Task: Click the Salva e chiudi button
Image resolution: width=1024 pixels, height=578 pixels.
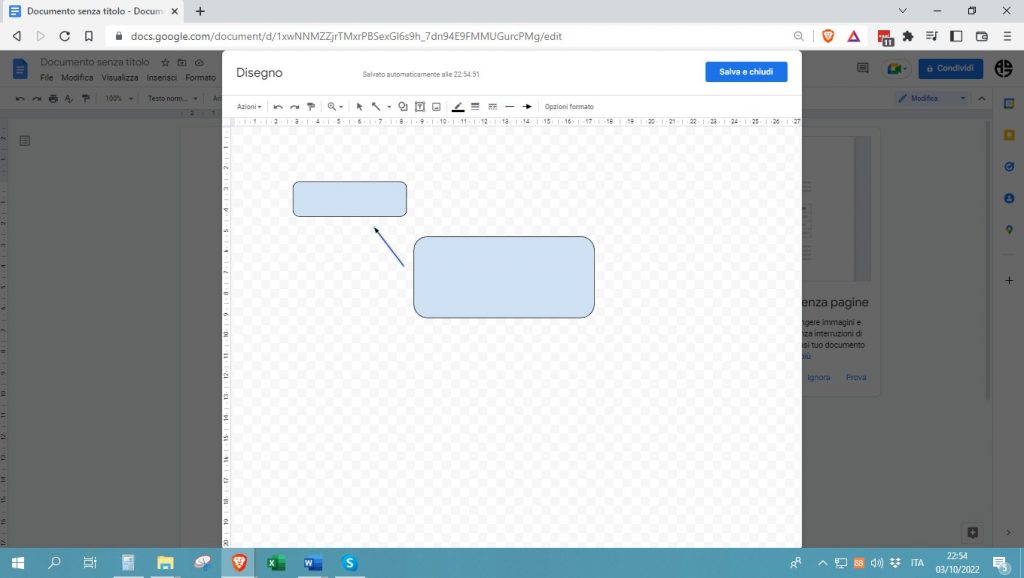Action: [746, 71]
